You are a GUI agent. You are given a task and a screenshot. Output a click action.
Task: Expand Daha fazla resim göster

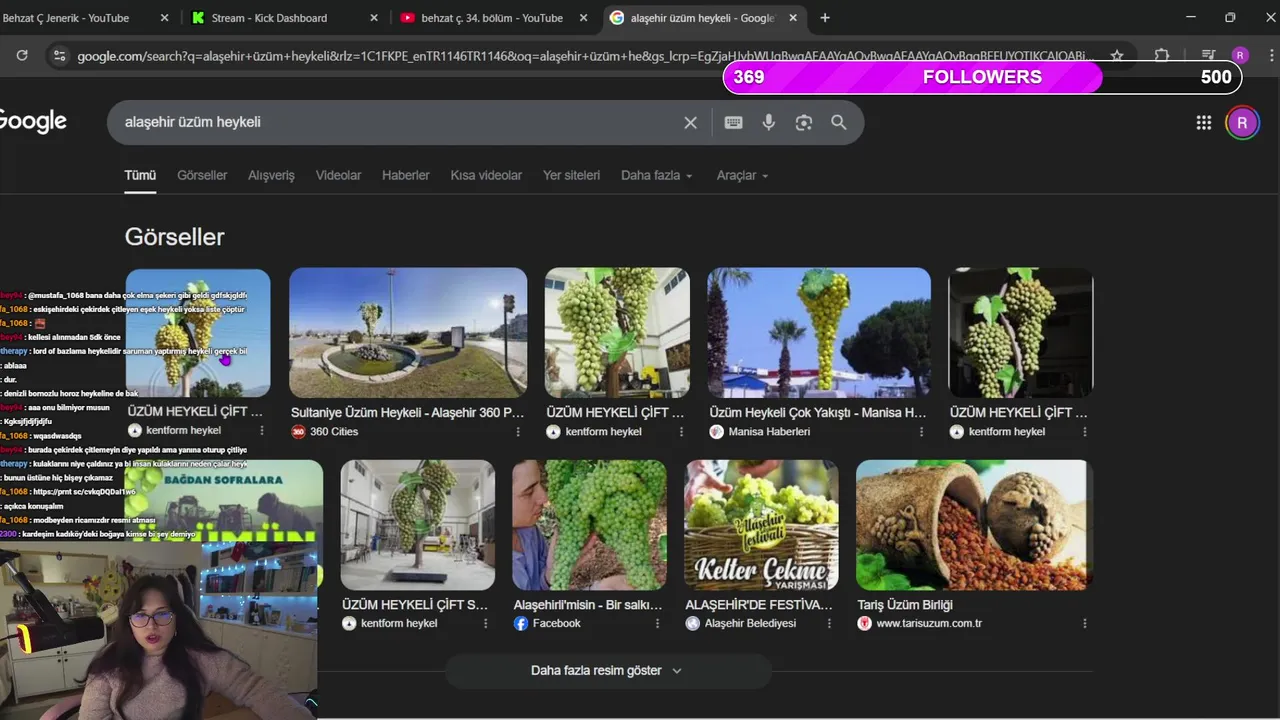pyautogui.click(x=607, y=671)
